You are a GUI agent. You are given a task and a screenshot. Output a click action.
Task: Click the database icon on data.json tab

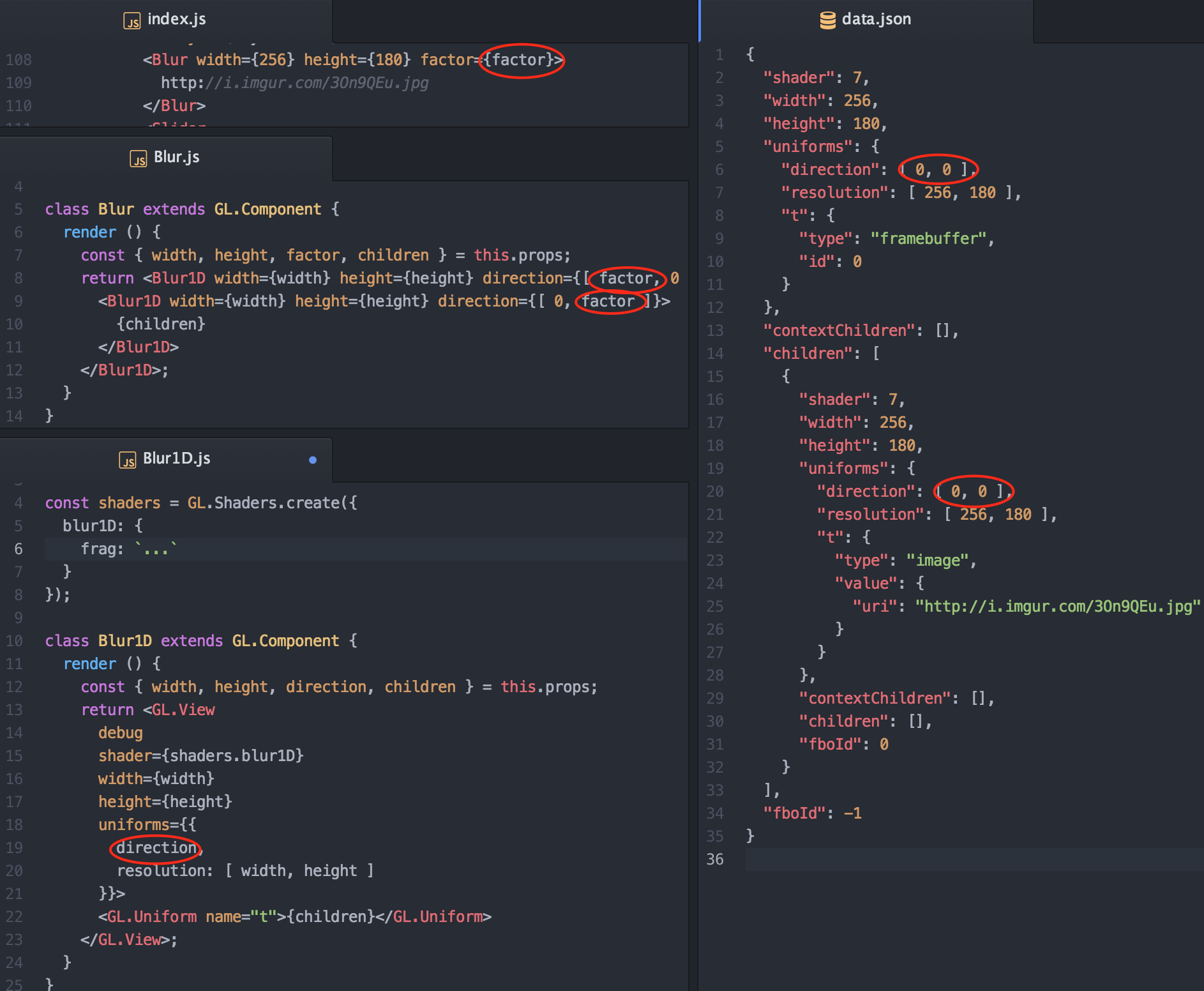pyautogui.click(x=827, y=20)
